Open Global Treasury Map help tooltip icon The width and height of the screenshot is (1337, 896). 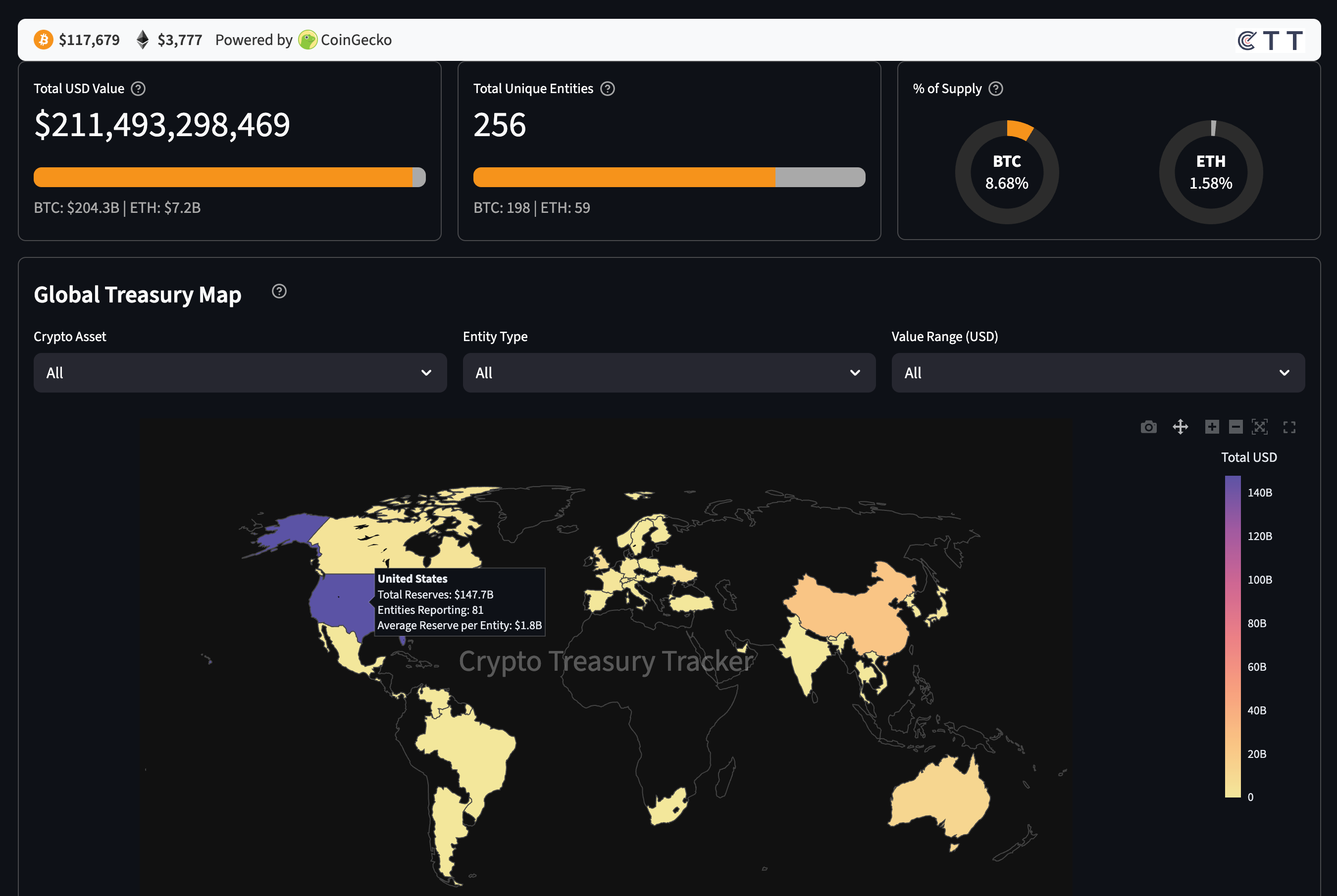(279, 292)
